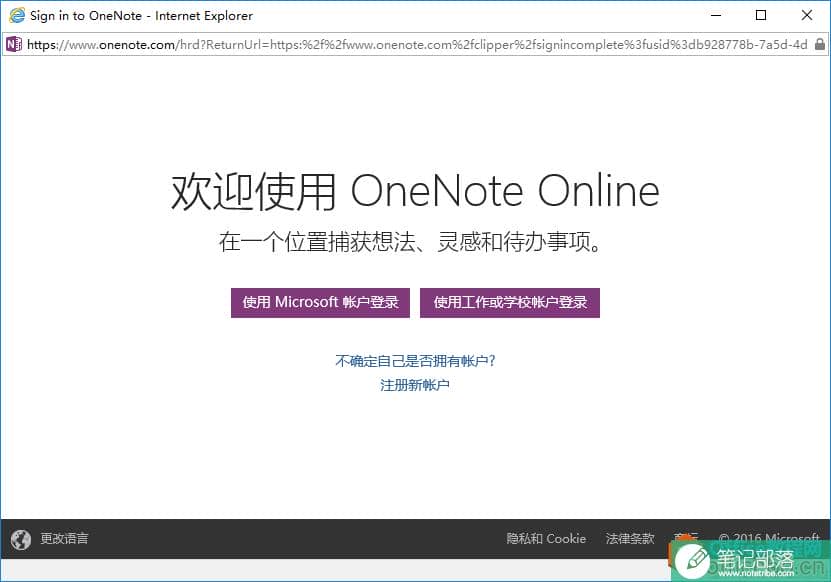Click the 在一个位置捕获想法 subtitle text
The width and height of the screenshot is (831, 582).
(411, 242)
